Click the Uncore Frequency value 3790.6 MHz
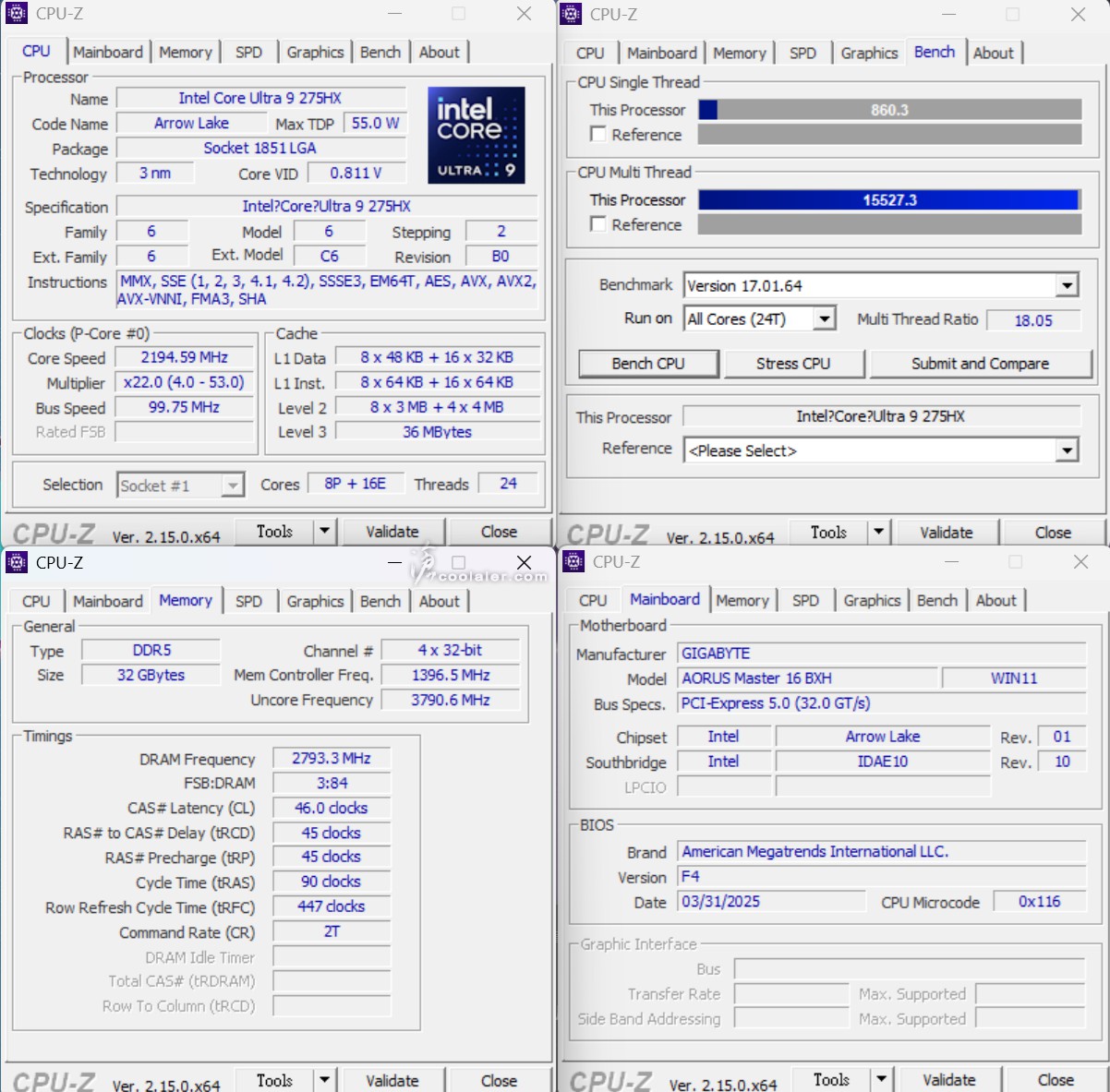1110x1092 pixels. [x=450, y=700]
